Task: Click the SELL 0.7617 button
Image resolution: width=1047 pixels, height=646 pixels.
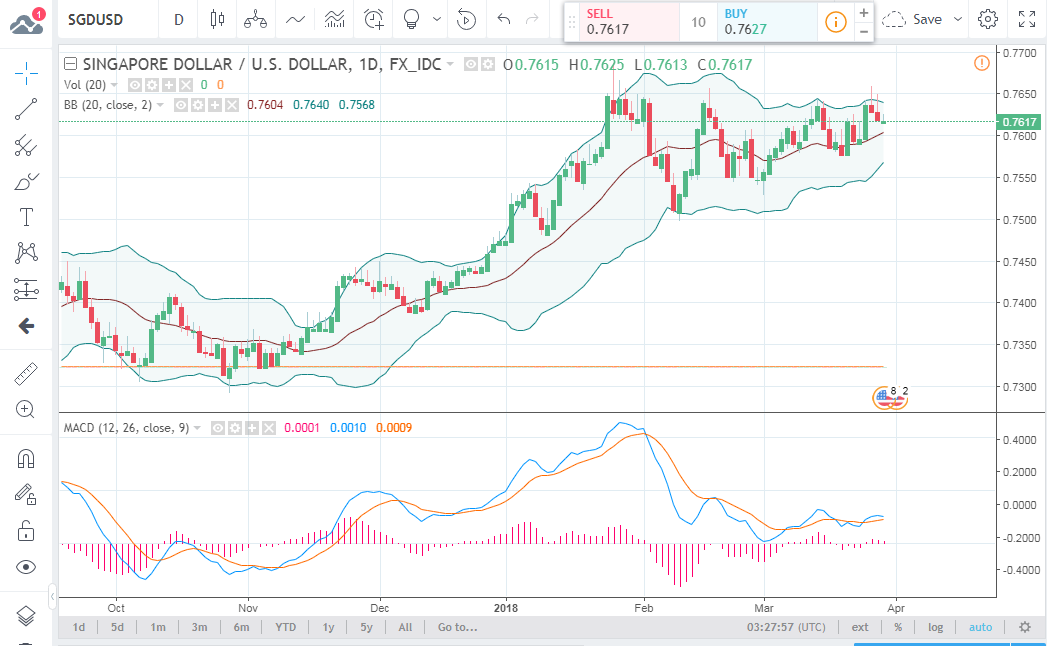Action: pyautogui.click(x=629, y=22)
